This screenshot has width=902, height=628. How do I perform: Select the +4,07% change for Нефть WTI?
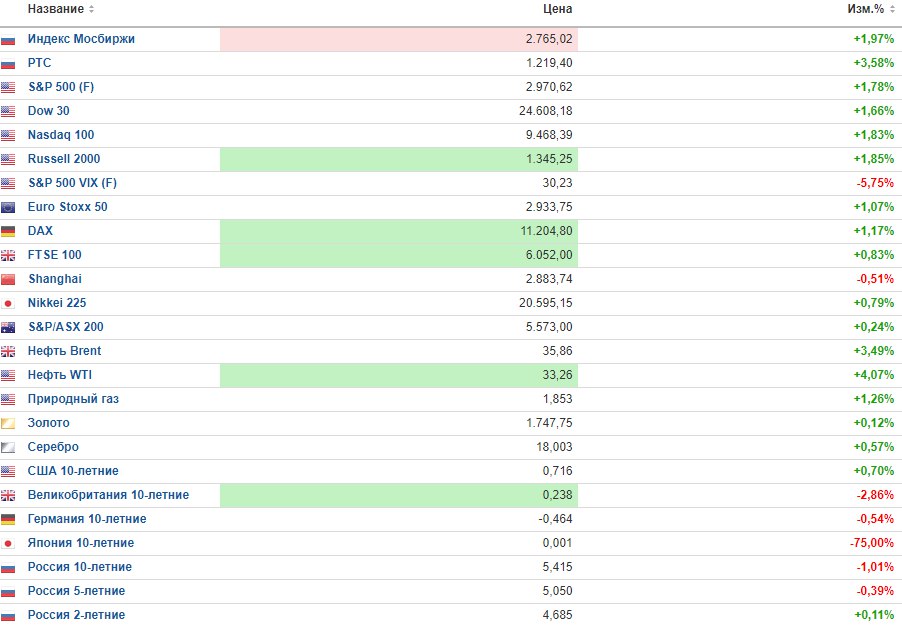tap(874, 375)
